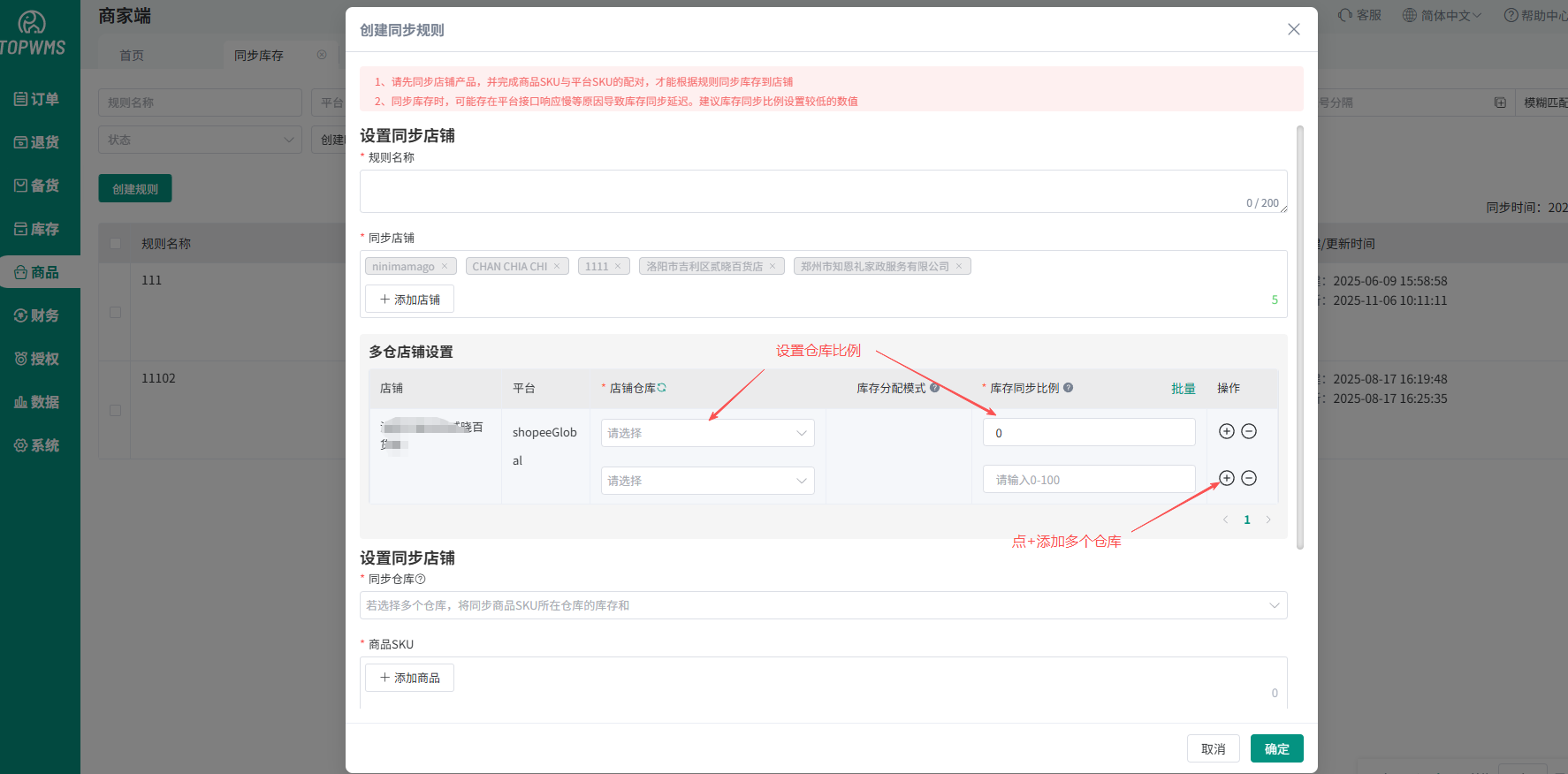
Task: Toggle the select-all checkbox in 规则名称 header
Action: point(115,244)
